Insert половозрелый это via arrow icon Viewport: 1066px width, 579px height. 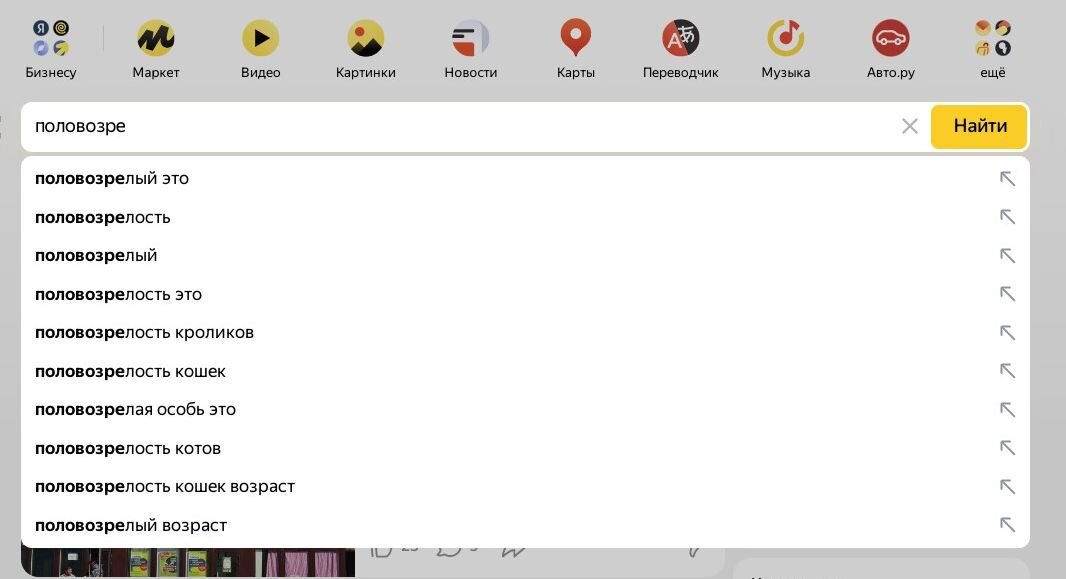pyautogui.click(x=1007, y=179)
